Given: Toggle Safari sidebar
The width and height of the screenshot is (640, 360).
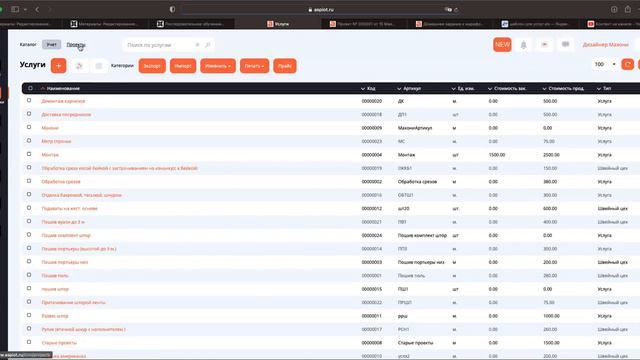Looking at the screenshot, I should click(x=15, y=9).
